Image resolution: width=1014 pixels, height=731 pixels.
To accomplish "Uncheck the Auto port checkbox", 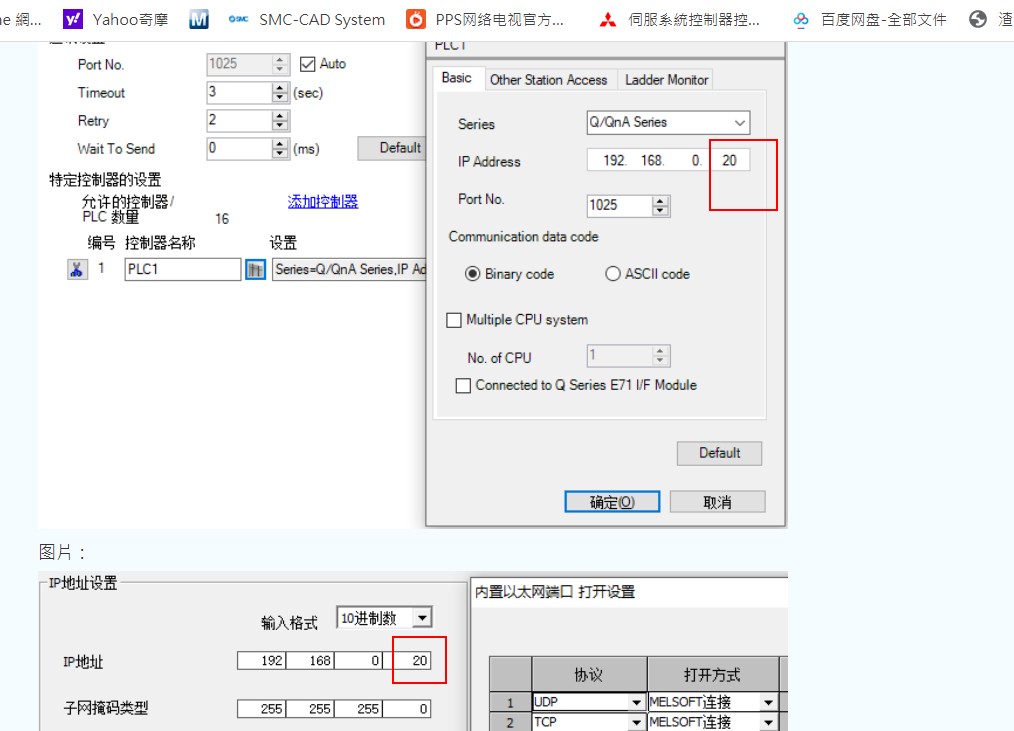I will 308,64.
